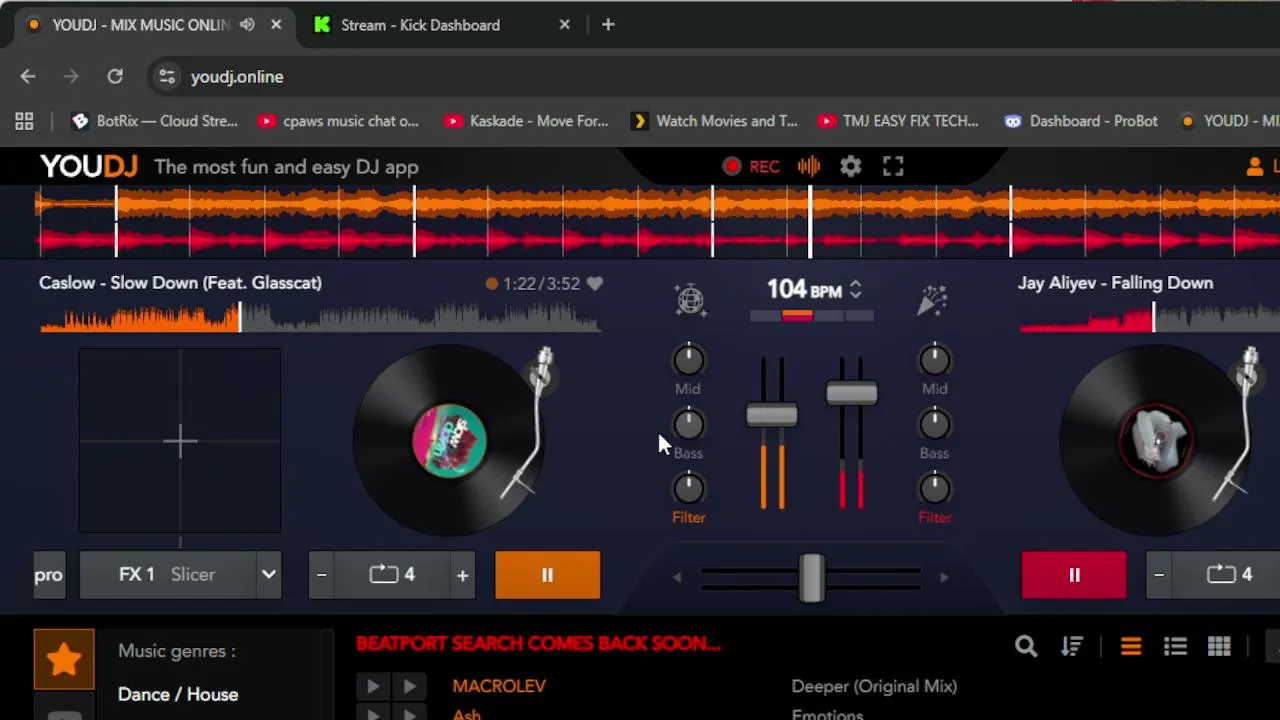Switch to the compact list view
Viewport: 1280px width, 720px height.
point(1131,647)
